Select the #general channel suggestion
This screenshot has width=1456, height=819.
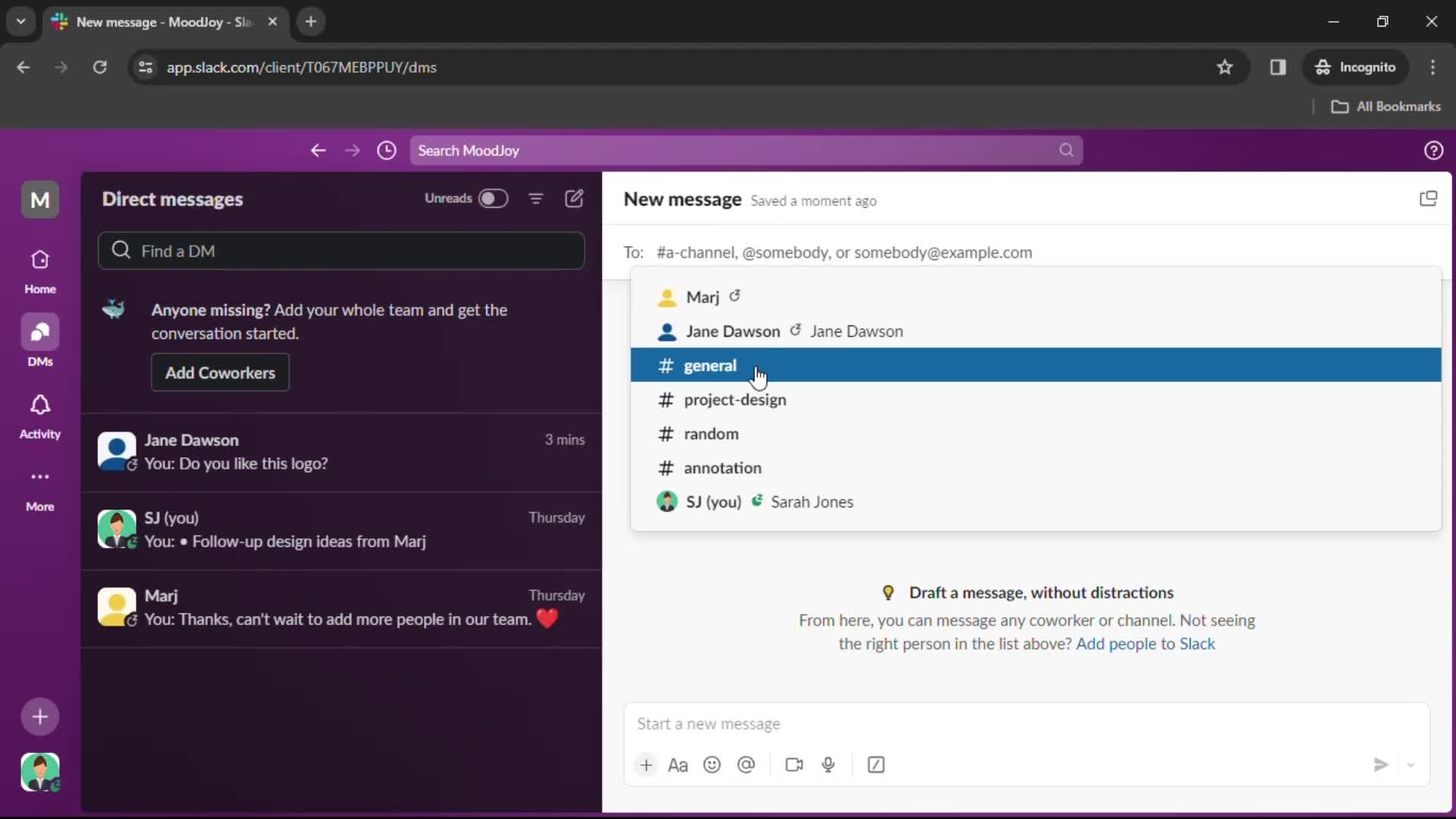[x=1036, y=366]
